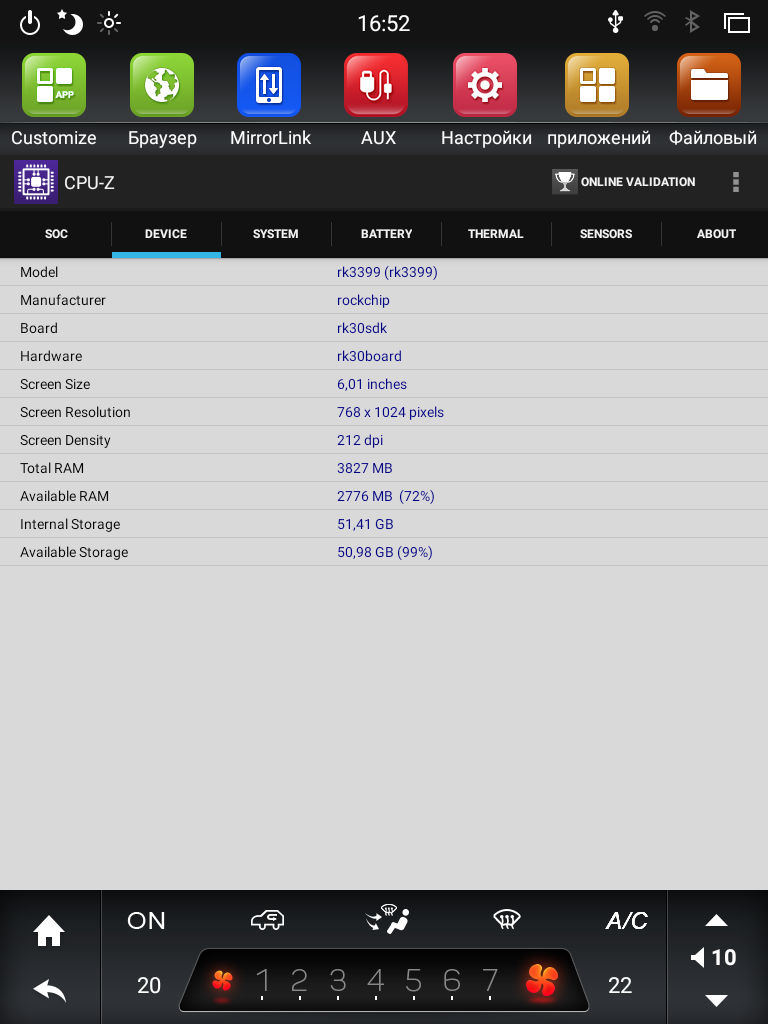The width and height of the screenshot is (768, 1024).
Task: Toggle climate ON button
Action: (x=146, y=921)
